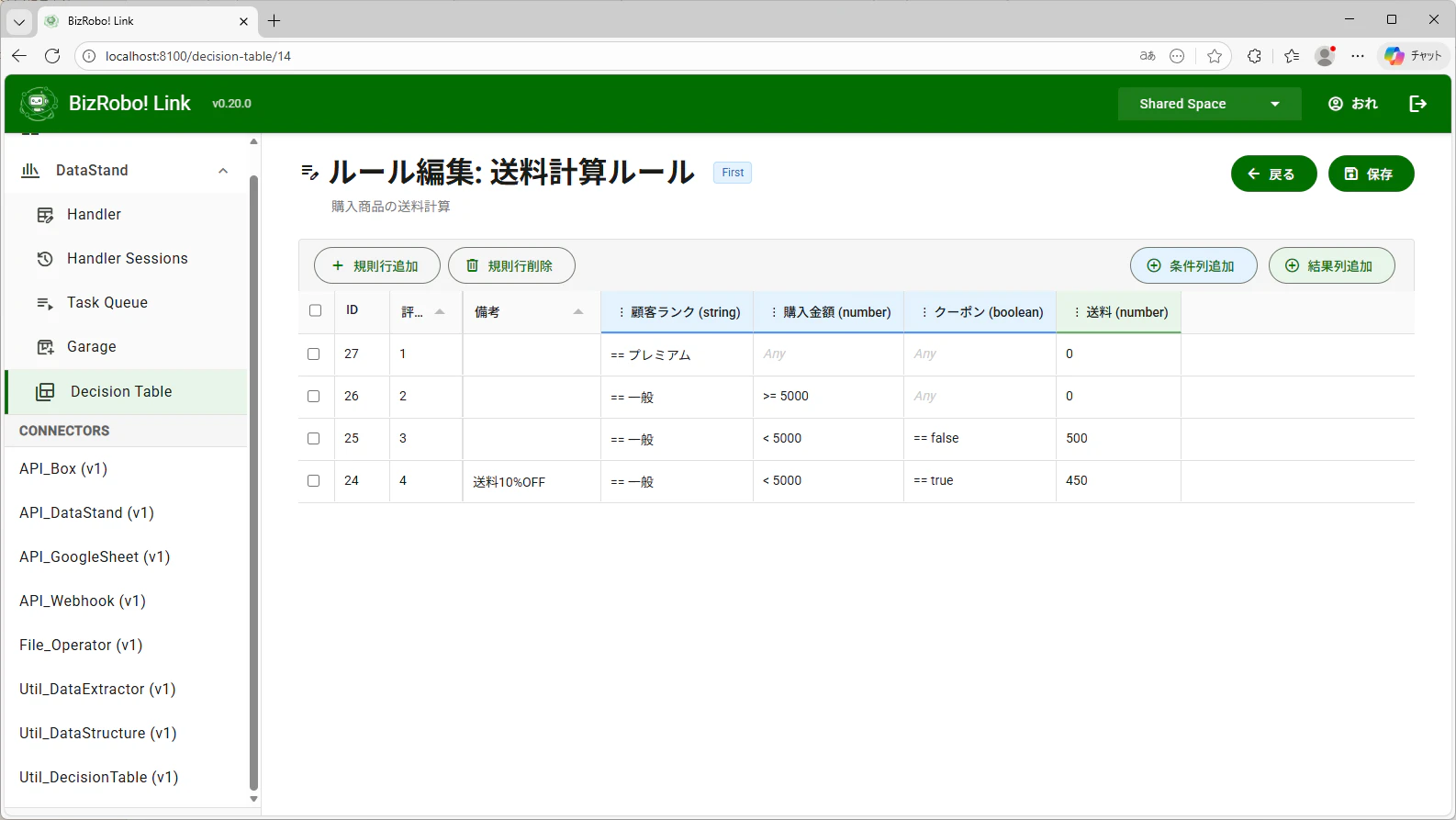Click the 送料10%OFF remark cell
This screenshot has height=820, width=1456.
(x=532, y=481)
